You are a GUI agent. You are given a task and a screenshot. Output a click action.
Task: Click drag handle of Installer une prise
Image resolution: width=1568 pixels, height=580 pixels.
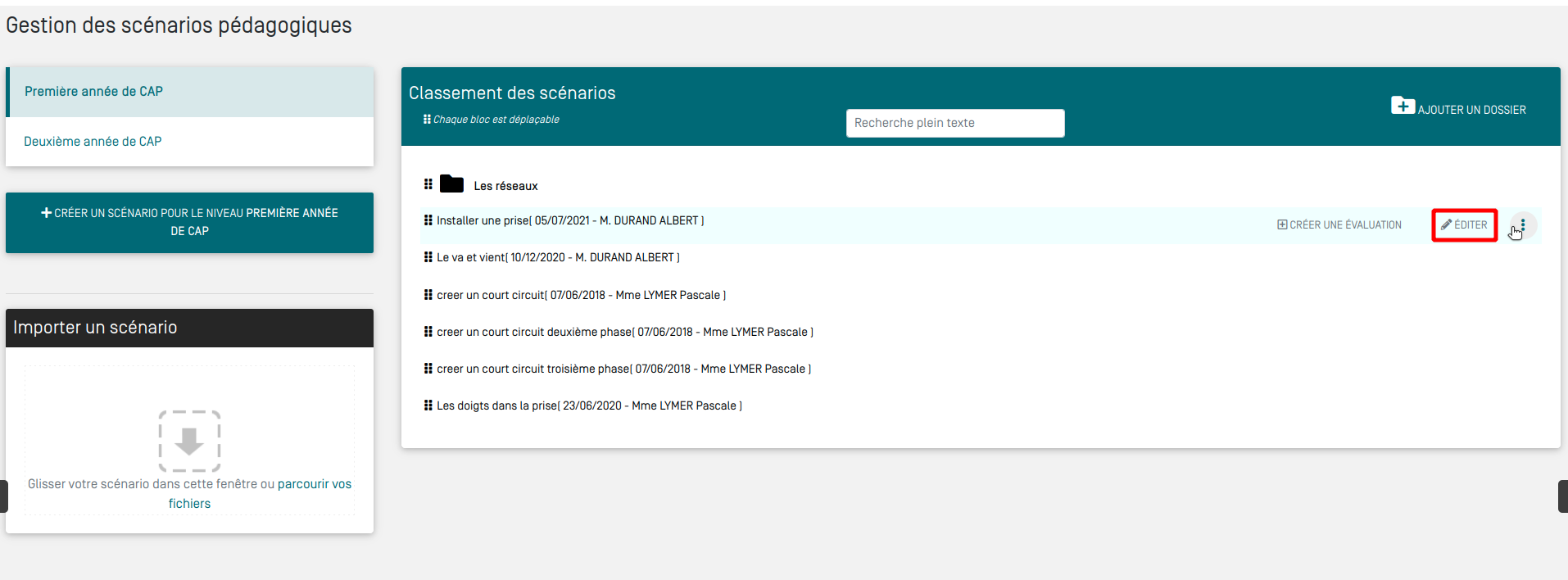pyautogui.click(x=428, y=220)
